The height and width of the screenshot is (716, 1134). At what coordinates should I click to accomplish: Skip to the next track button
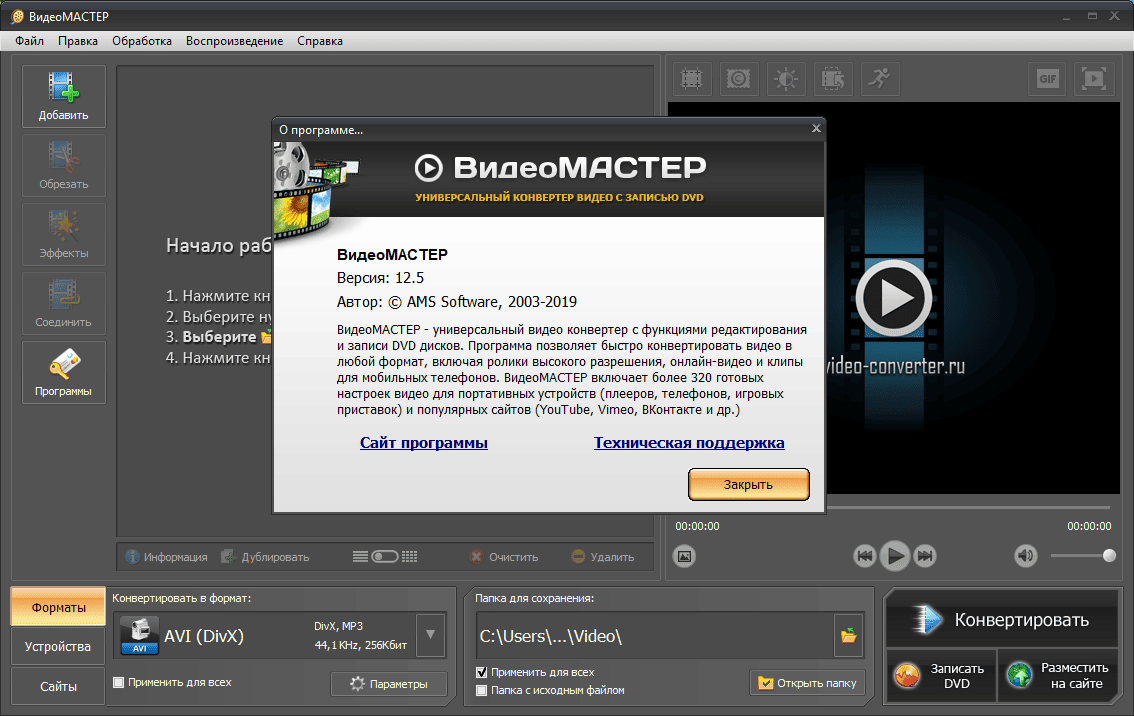pos(925,555)
